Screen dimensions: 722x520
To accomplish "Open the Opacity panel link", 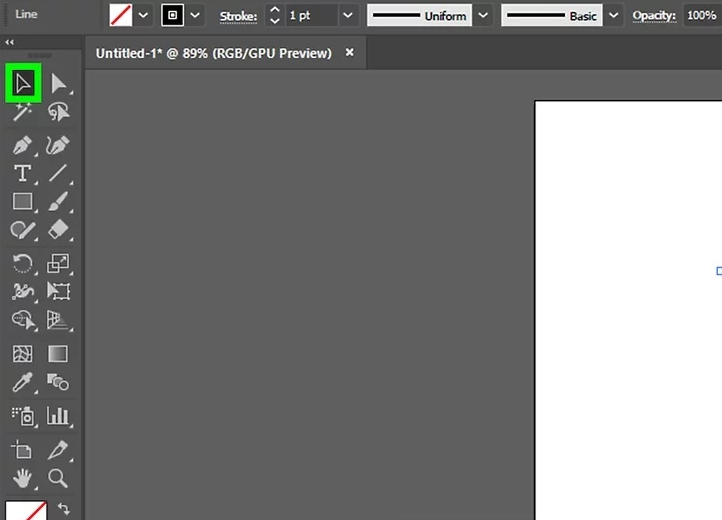I will (654, 16).
